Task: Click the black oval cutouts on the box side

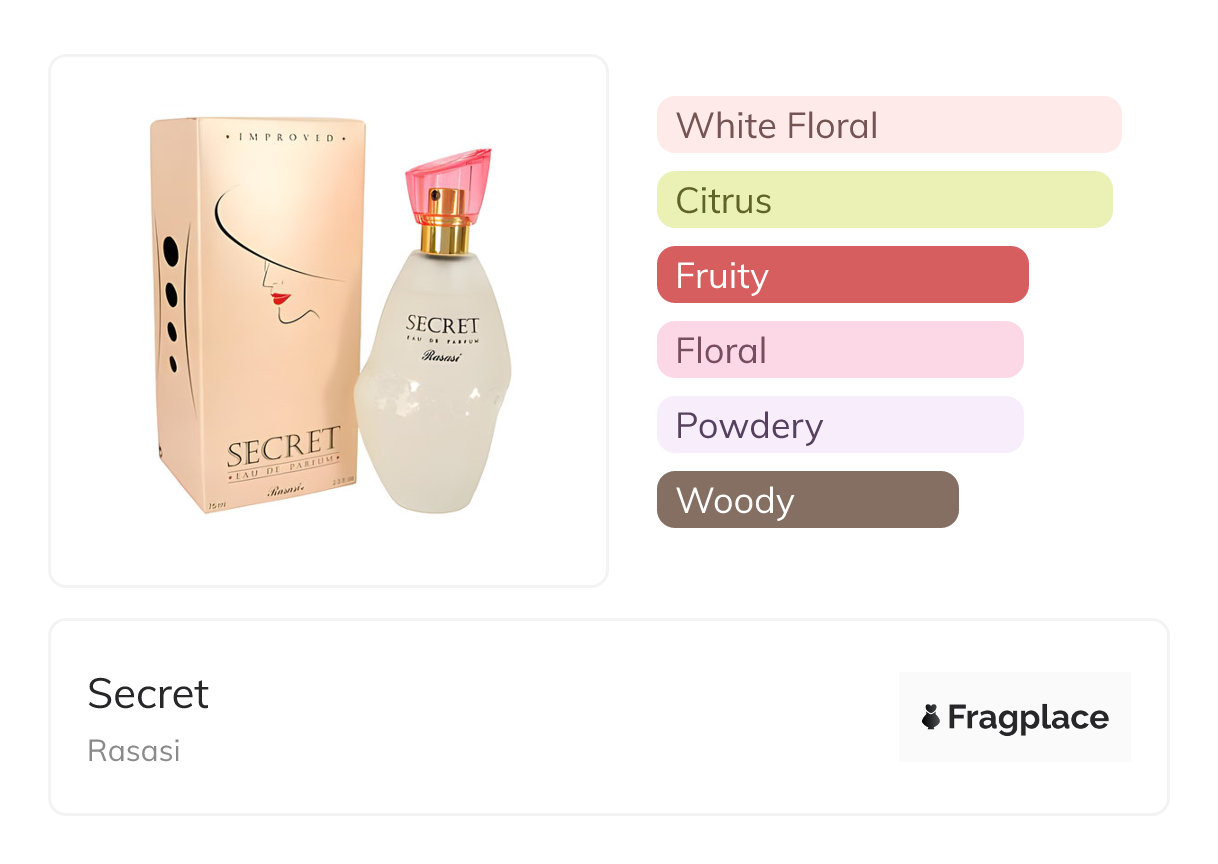Action: coord(171,302)
